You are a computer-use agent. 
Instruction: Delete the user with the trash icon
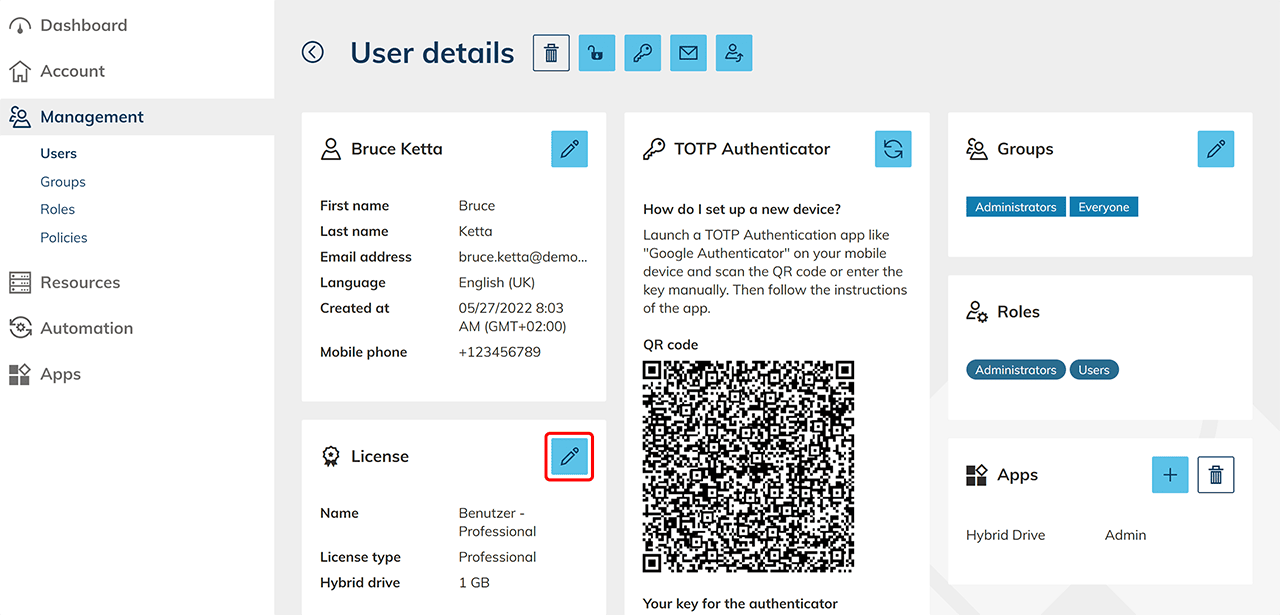coord(551,53)
